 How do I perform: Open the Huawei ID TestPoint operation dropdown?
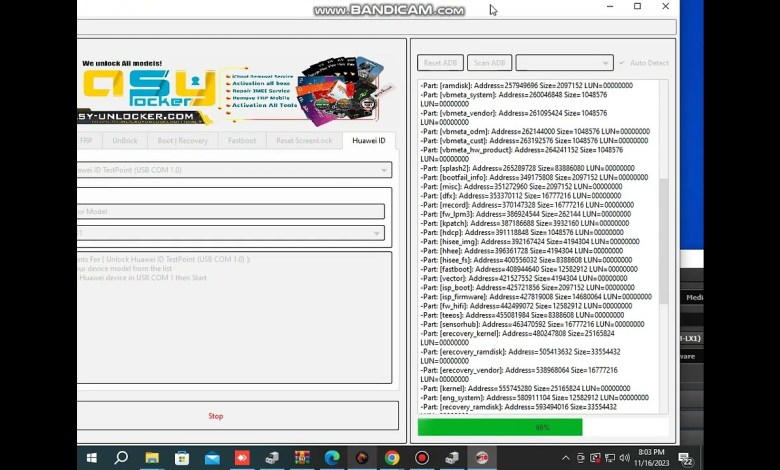pyautogui.click(x=235, y=170)
